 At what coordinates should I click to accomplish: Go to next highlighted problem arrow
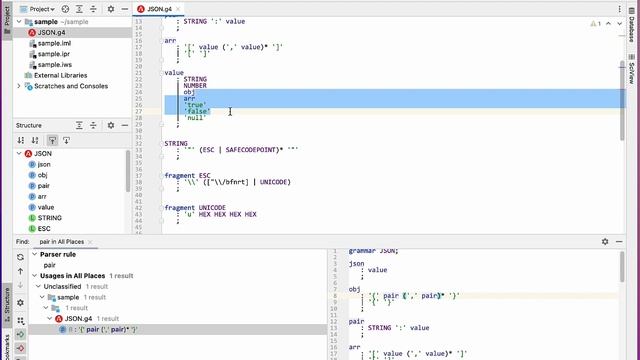tap(619, 24)
